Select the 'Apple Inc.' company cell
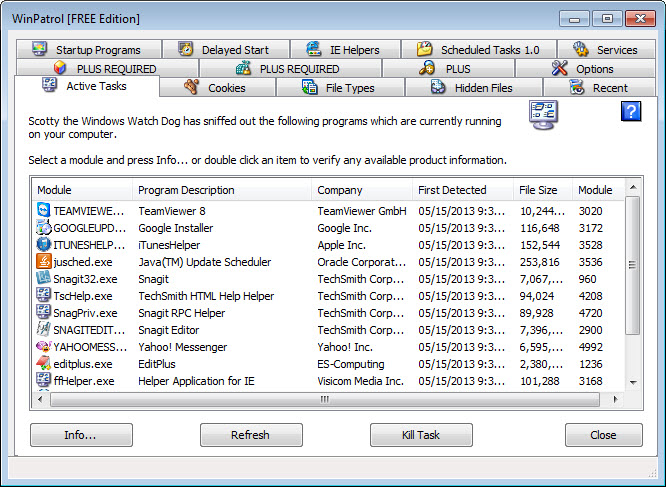This screenshot has height=487, width=666. [341, 245]
